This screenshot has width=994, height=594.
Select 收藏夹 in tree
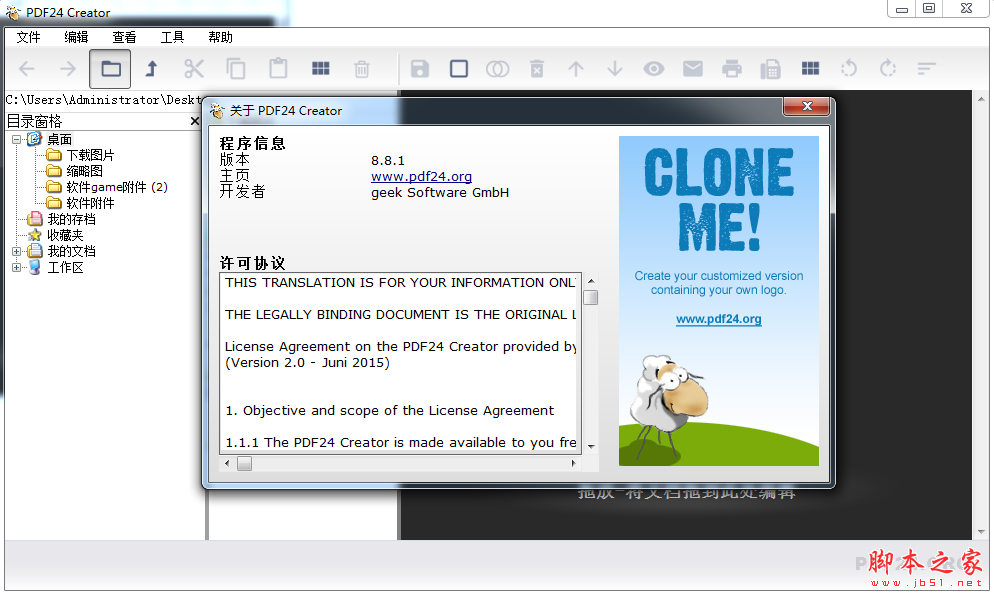pyautogui.click(x=65, y=235)
